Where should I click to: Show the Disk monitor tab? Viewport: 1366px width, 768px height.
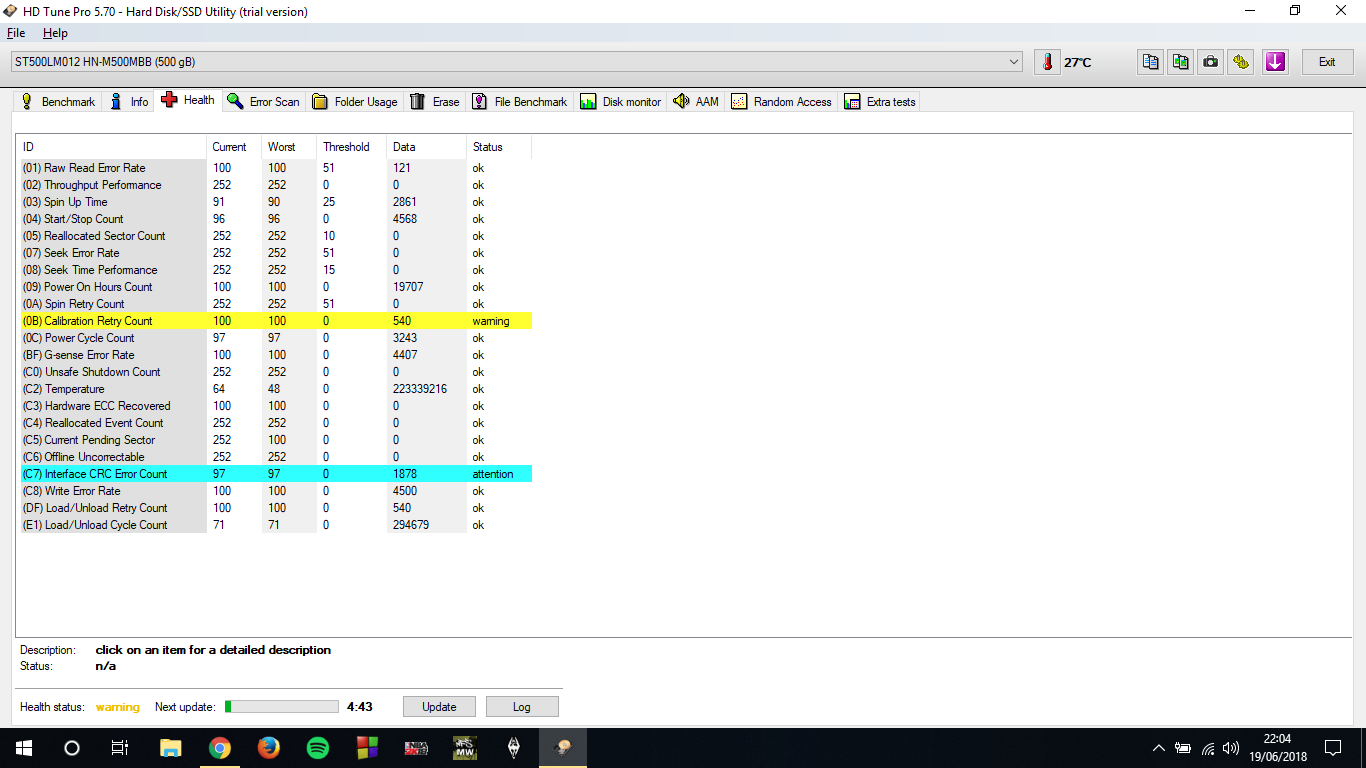(621, 101)
